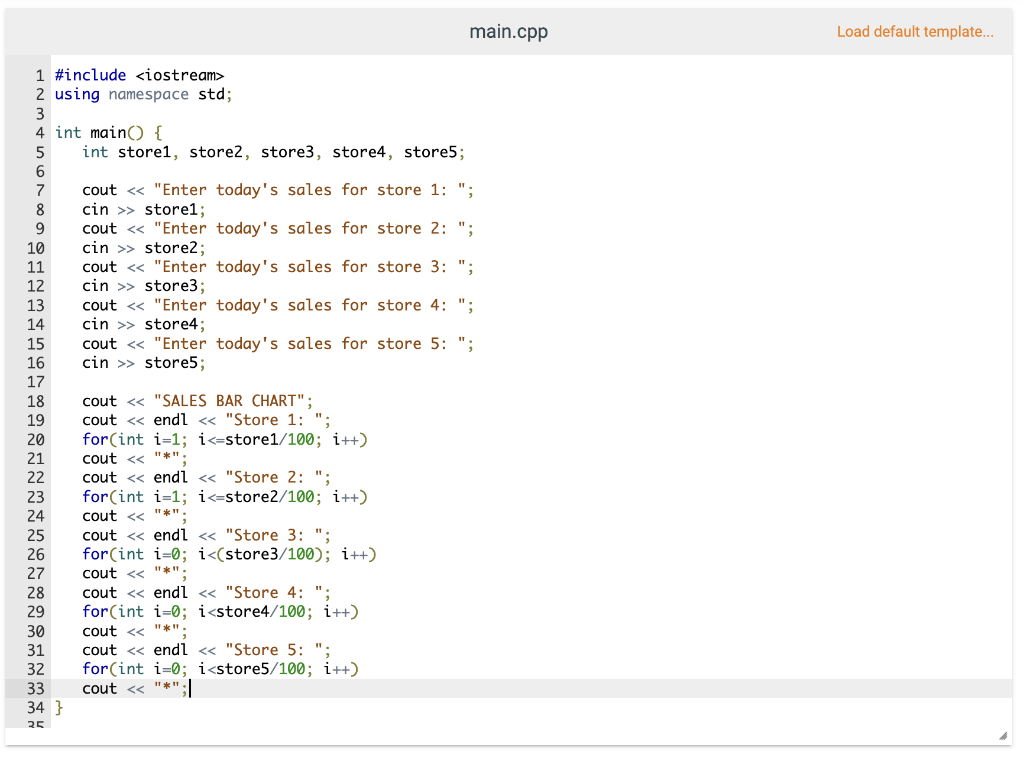This screenshot has height=764, width=1024.
Task: Click line number 17 in gutter
Action: (x=36, y=382)
